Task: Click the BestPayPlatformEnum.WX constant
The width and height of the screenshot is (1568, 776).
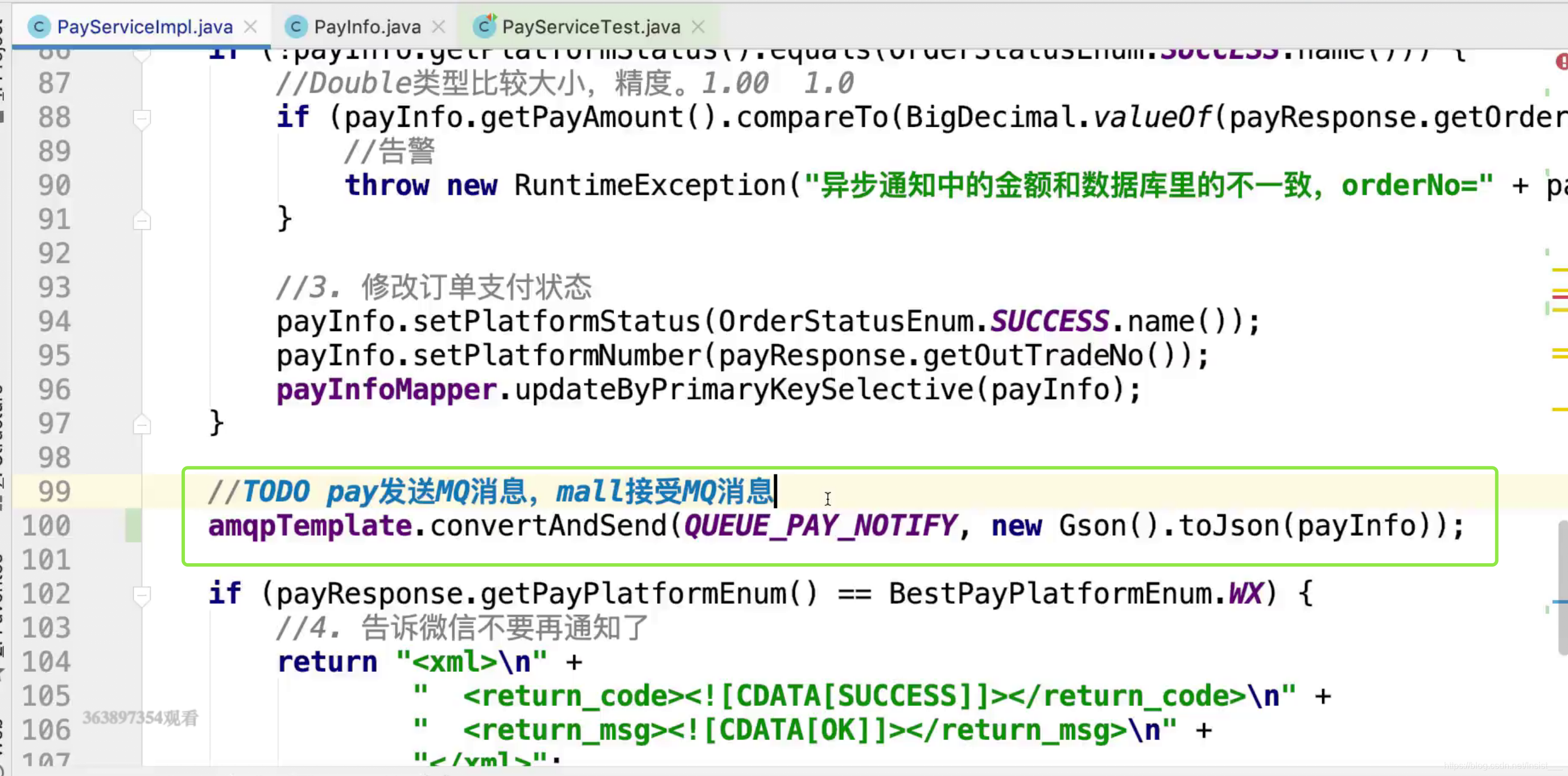Action: [1076, 593]
